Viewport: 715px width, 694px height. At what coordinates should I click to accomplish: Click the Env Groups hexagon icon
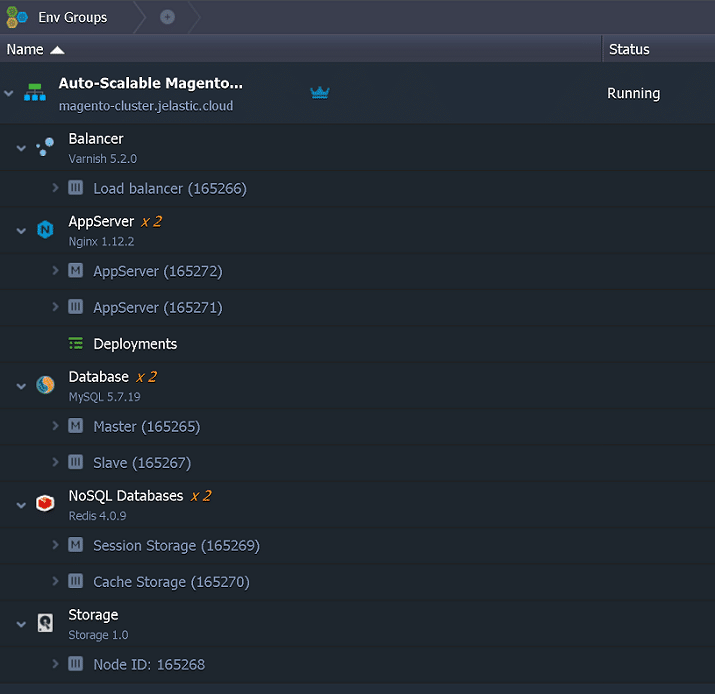tap(17, 17)
